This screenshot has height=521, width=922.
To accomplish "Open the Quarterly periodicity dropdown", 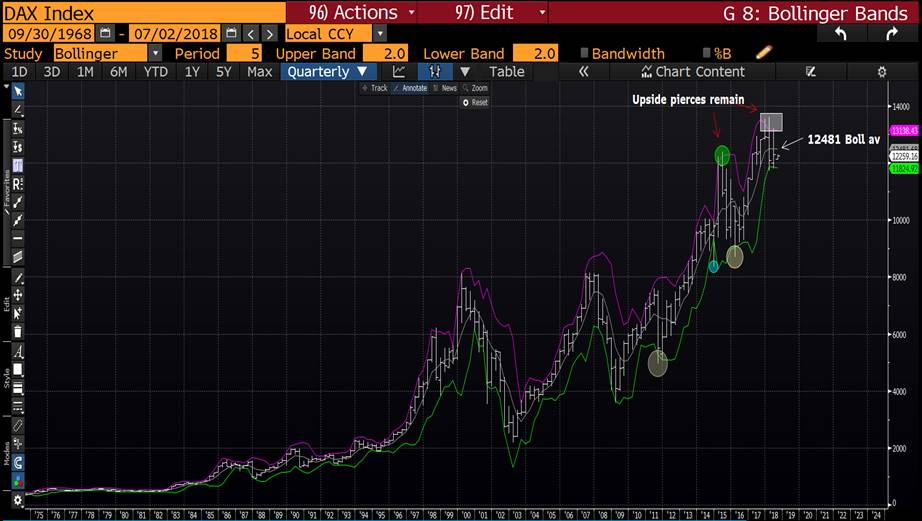I will (327, 72).
